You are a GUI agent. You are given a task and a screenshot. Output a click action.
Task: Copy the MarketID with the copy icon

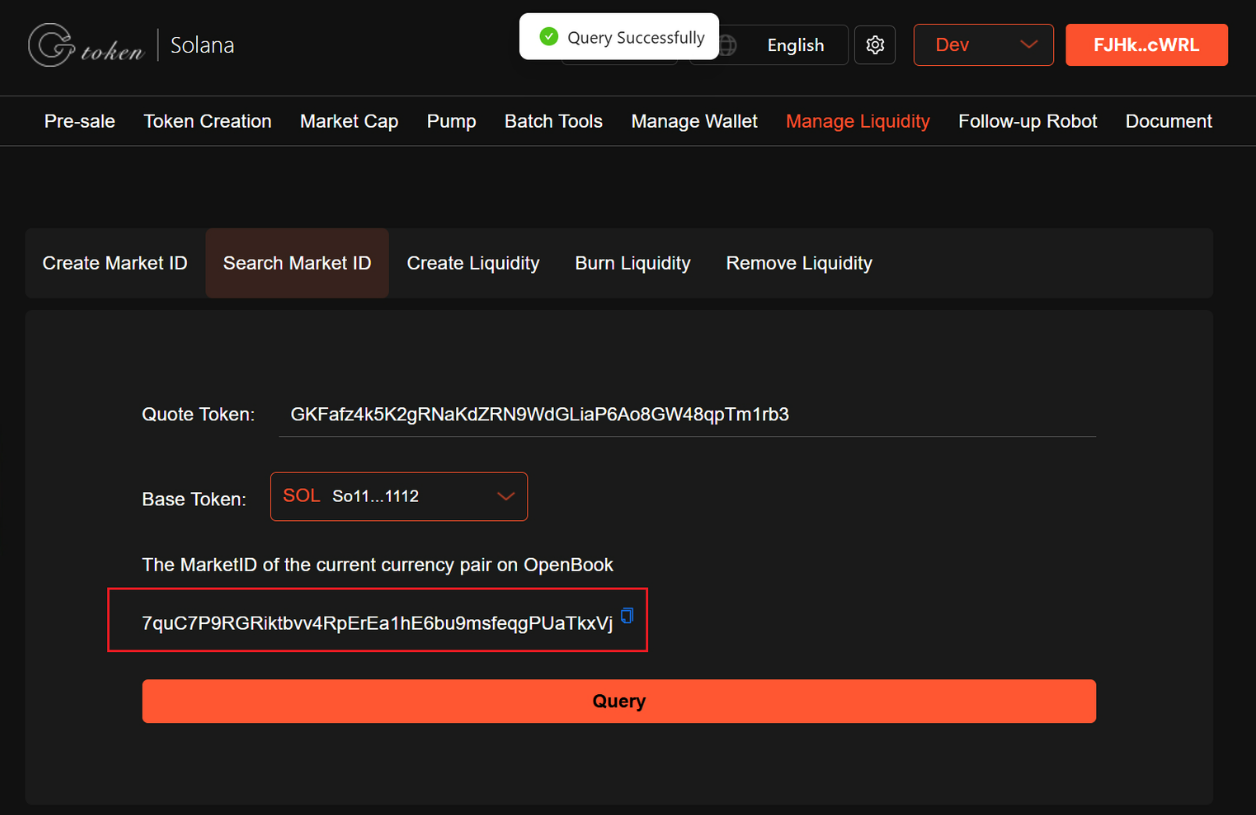[627, 615]
